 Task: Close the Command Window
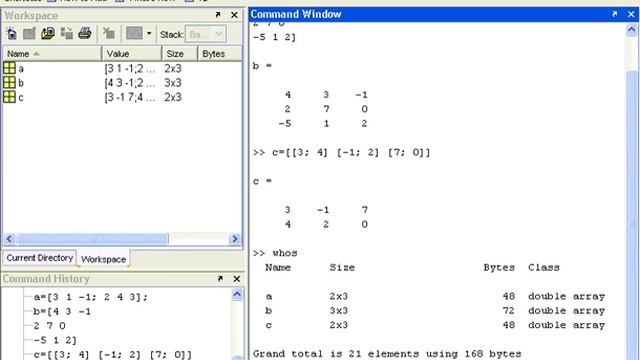click(x=631, y=14)
